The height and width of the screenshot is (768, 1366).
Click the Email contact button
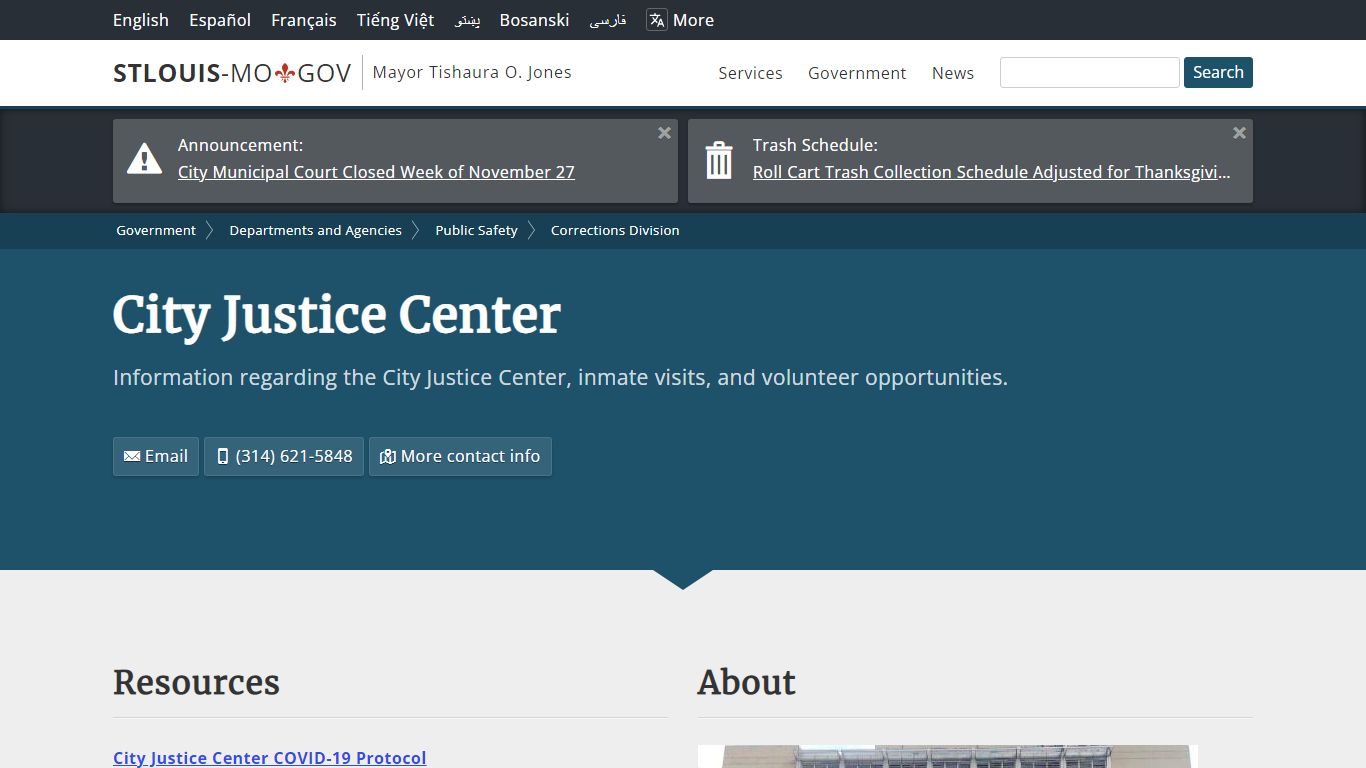point(156,456)
